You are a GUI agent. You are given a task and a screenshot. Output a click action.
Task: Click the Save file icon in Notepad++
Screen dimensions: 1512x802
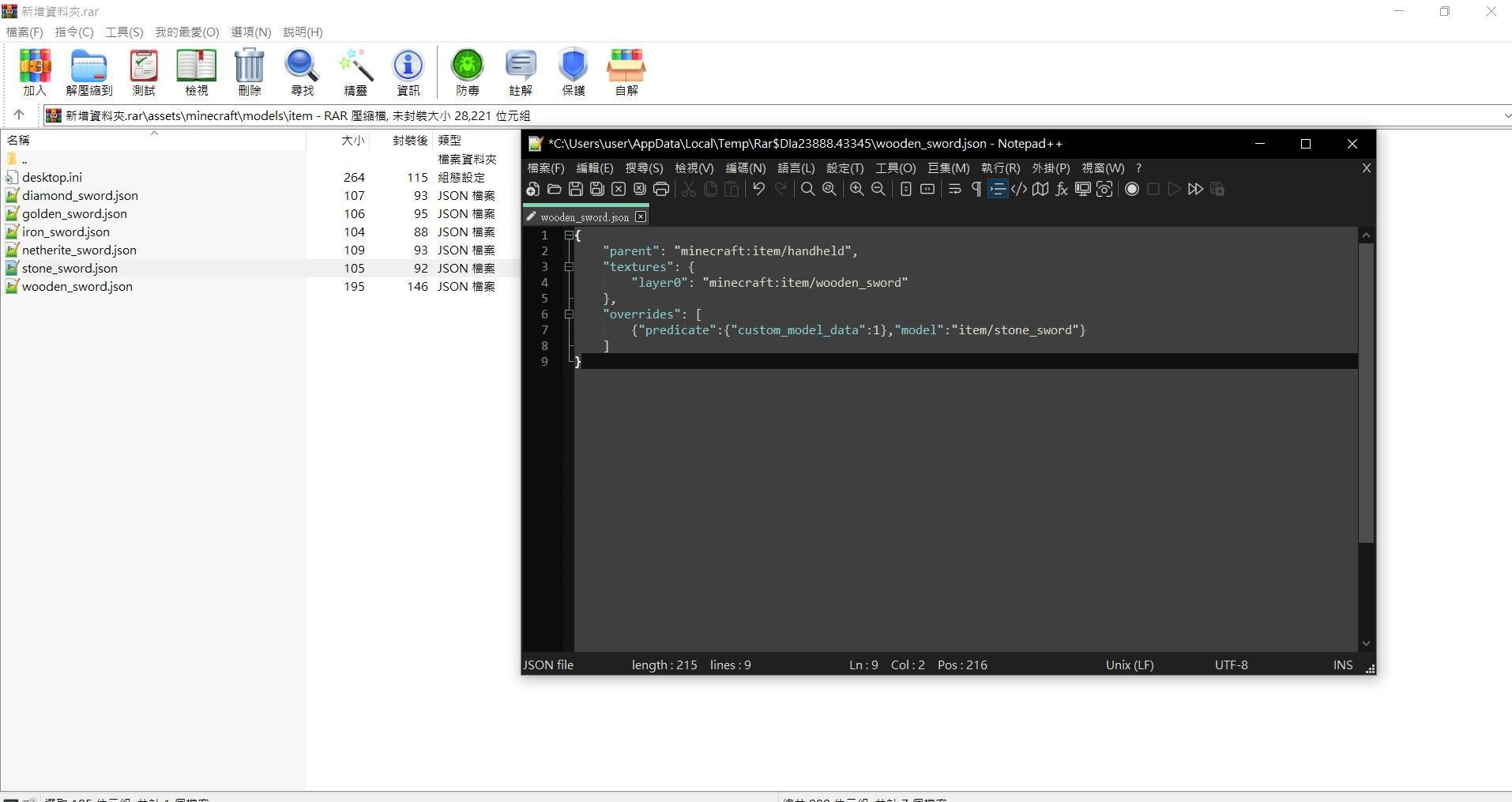576,189
